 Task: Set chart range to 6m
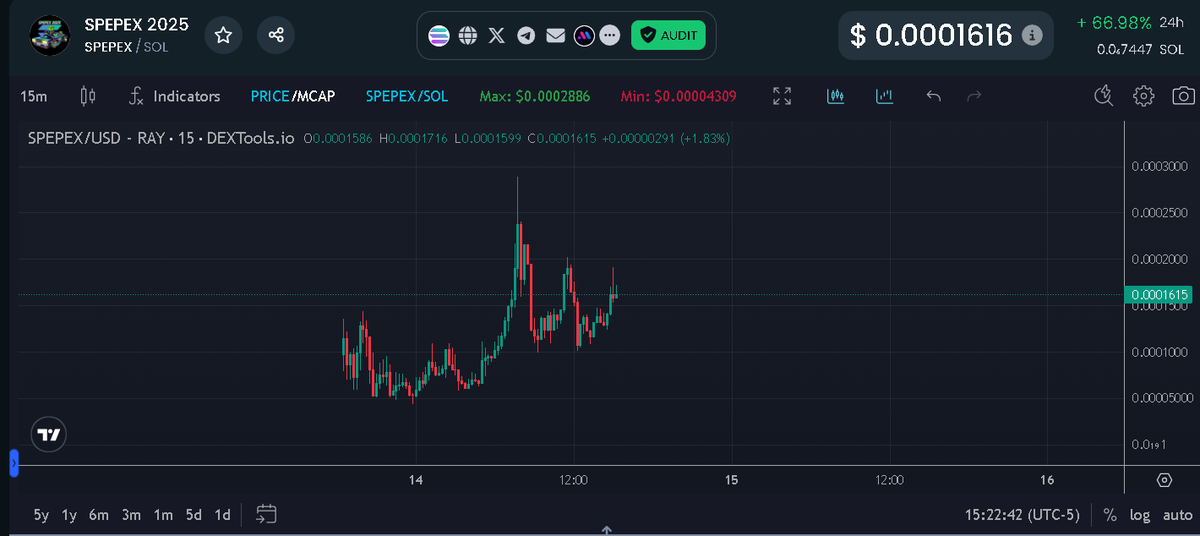(98, 515)
